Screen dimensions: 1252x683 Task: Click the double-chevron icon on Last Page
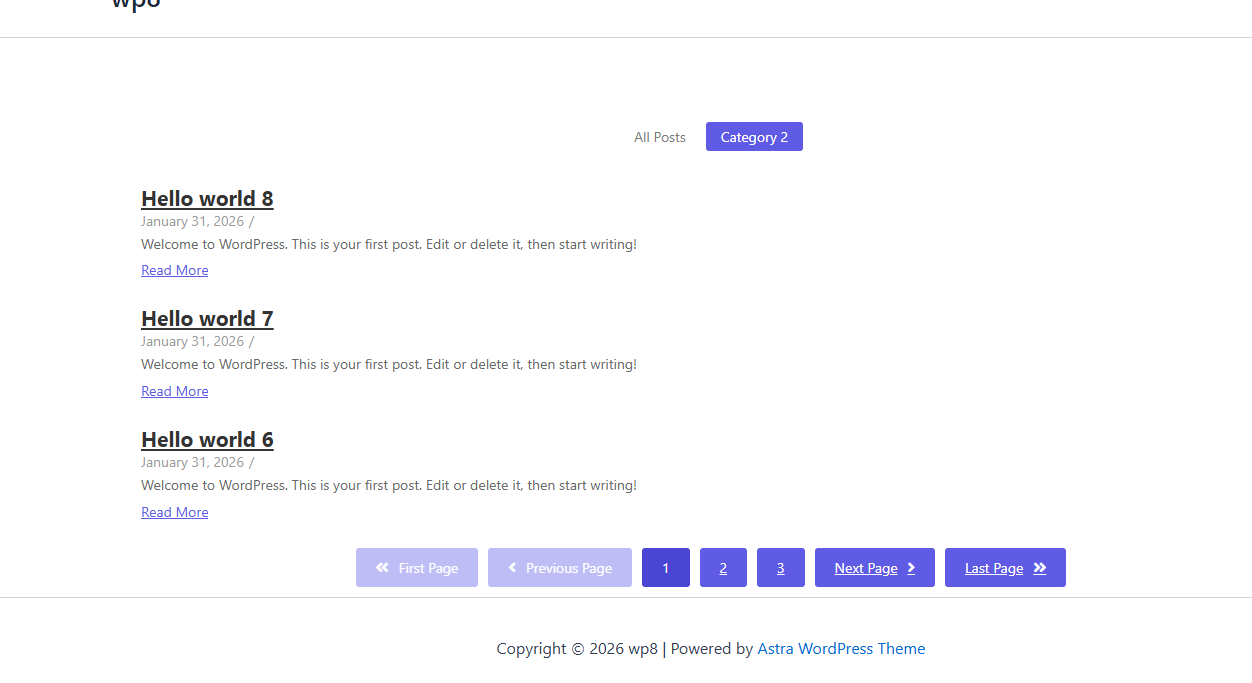click(1040, 568)
